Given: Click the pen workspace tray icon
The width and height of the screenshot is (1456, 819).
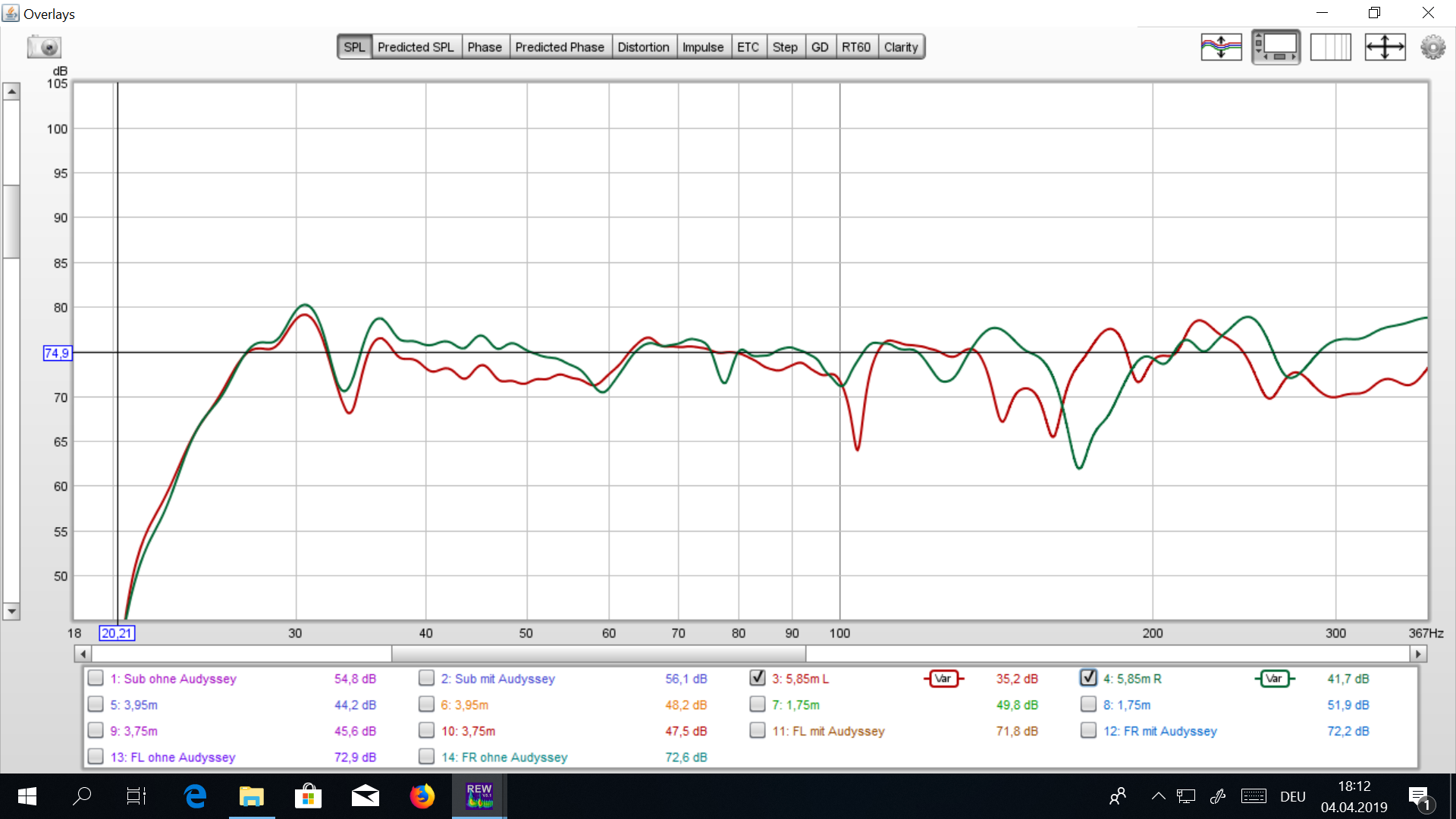Looking at the screenshot, I should pyautogui.click(x=1218, y=796).
